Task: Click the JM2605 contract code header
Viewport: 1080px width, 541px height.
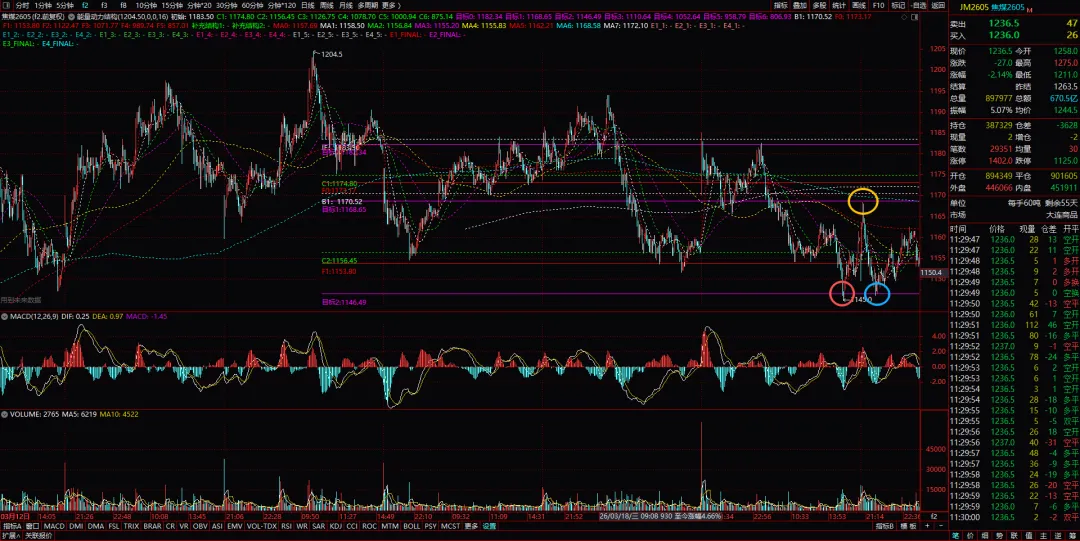Action: [974, 7]
